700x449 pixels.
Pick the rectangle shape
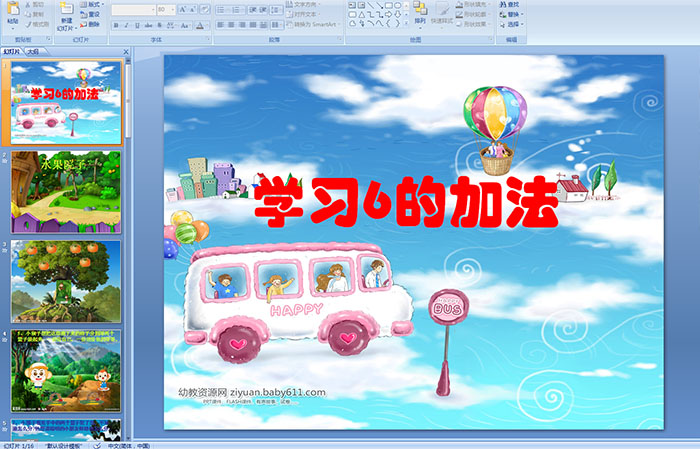[388, 5]
